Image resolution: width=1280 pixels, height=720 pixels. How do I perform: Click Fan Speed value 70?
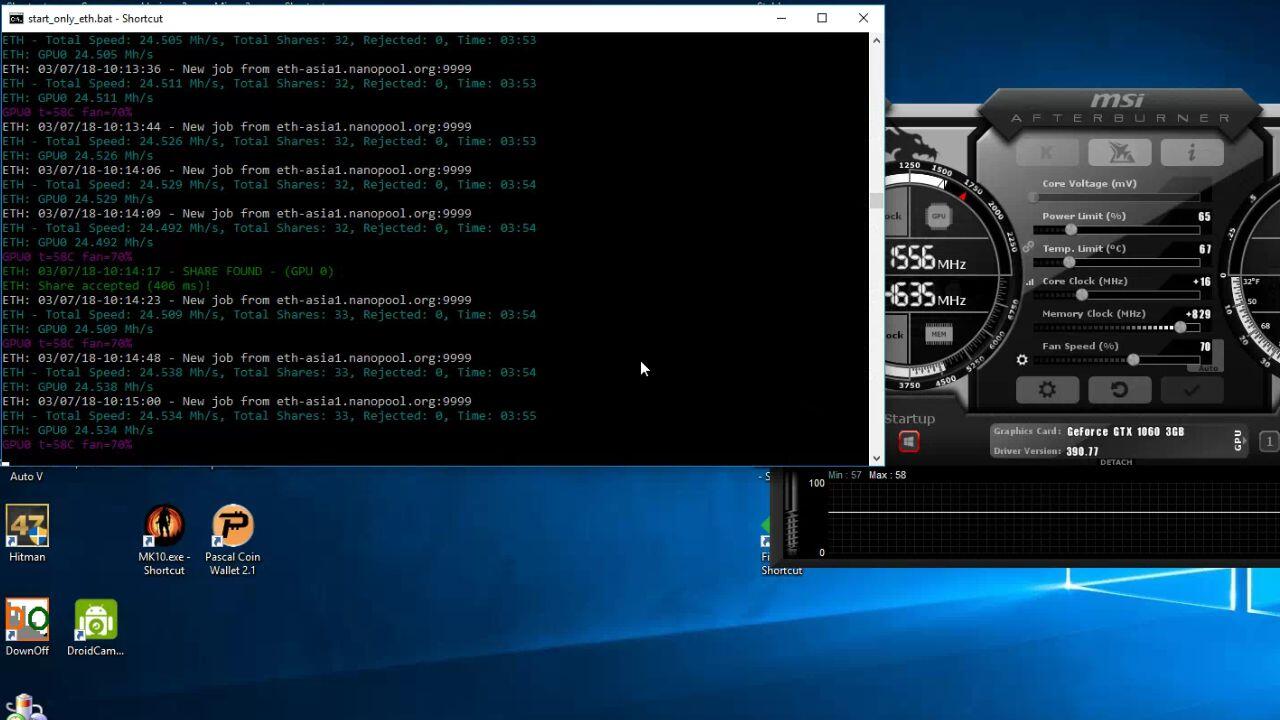pos(1205,347)
